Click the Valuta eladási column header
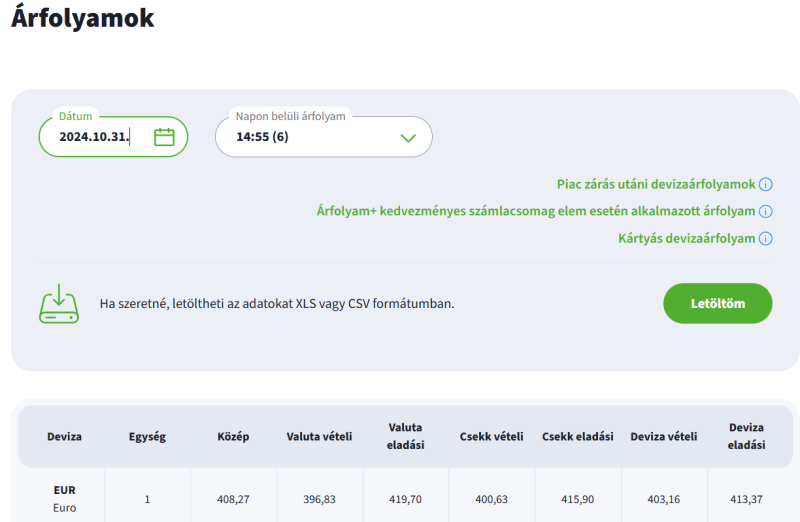Image resolution: width=800 pixels, height=522 pixels. click(x=406, y=436)
